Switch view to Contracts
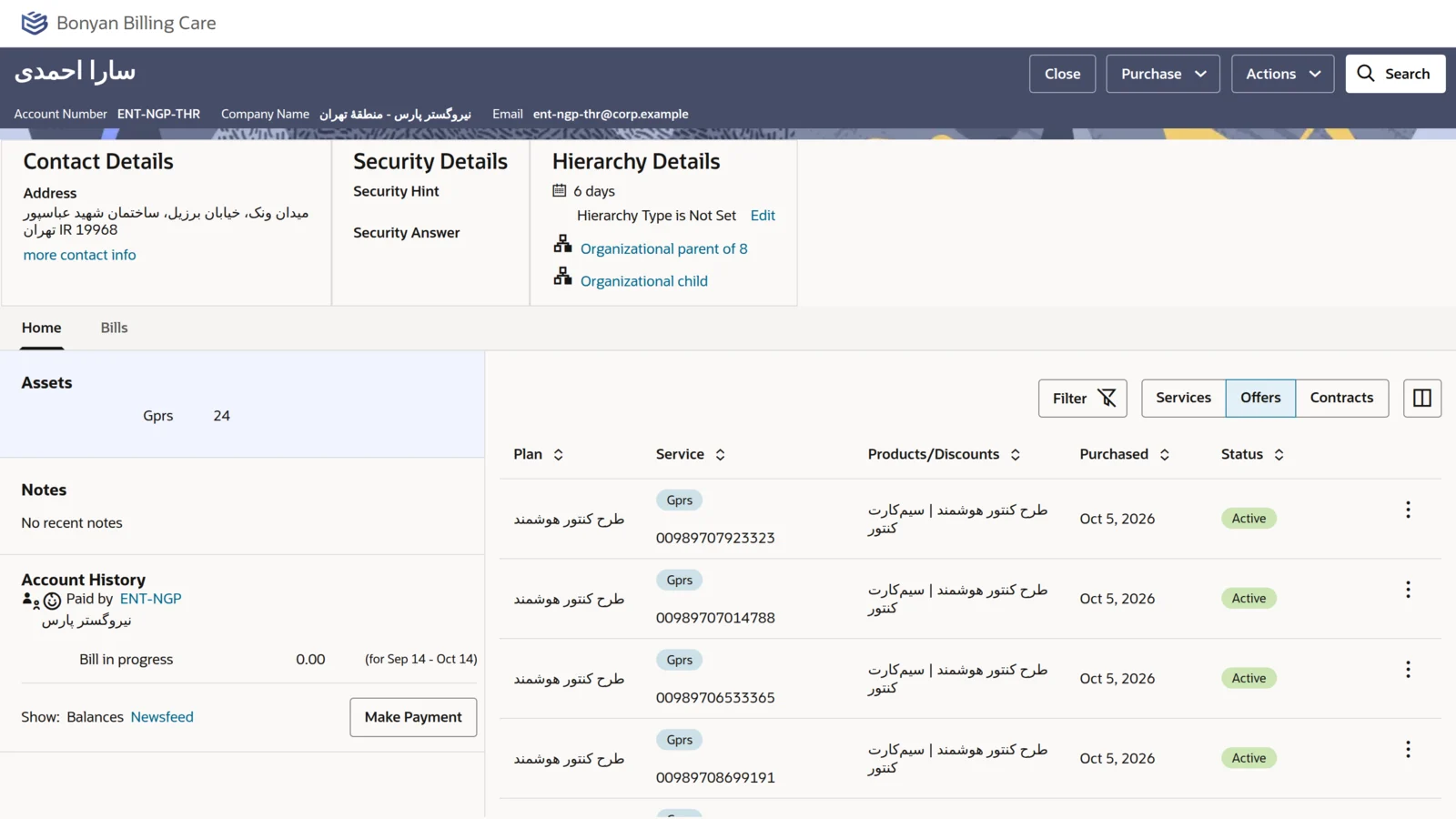Screen dimensions: 1456x819 click(x=1341, y=399)
